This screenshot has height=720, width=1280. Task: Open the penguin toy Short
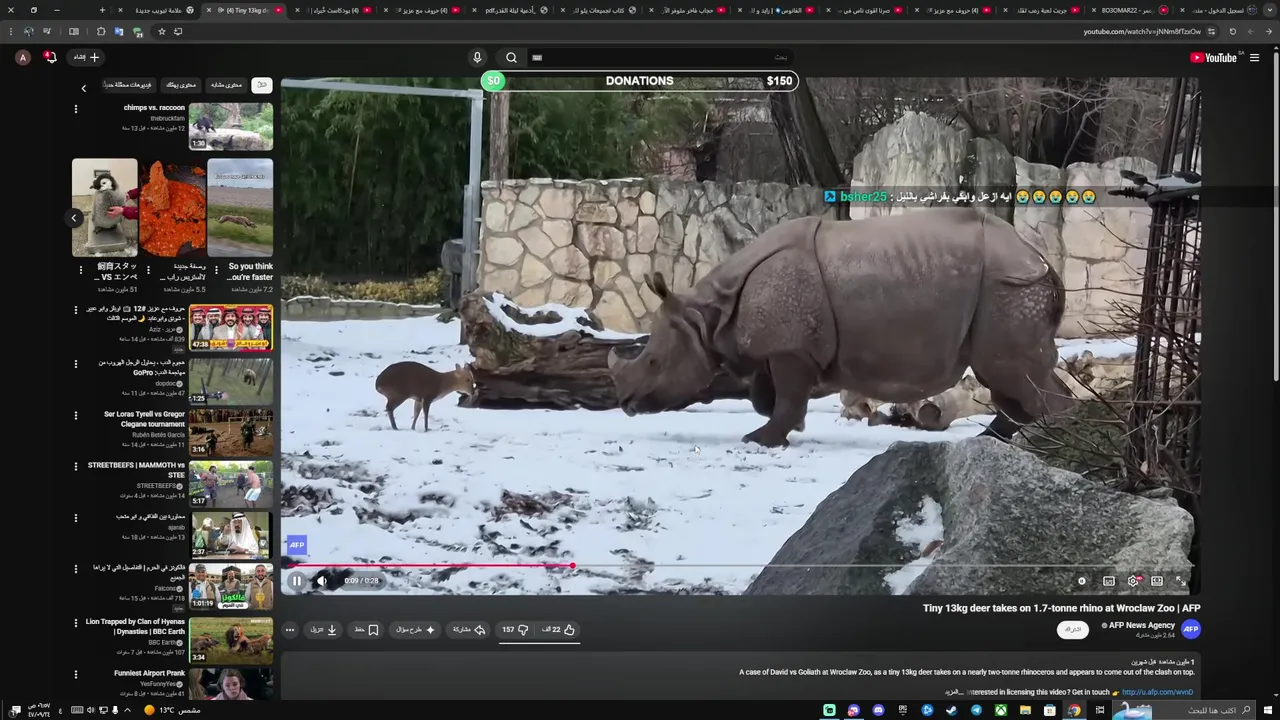pyautogui.click(x=104, y=207)
